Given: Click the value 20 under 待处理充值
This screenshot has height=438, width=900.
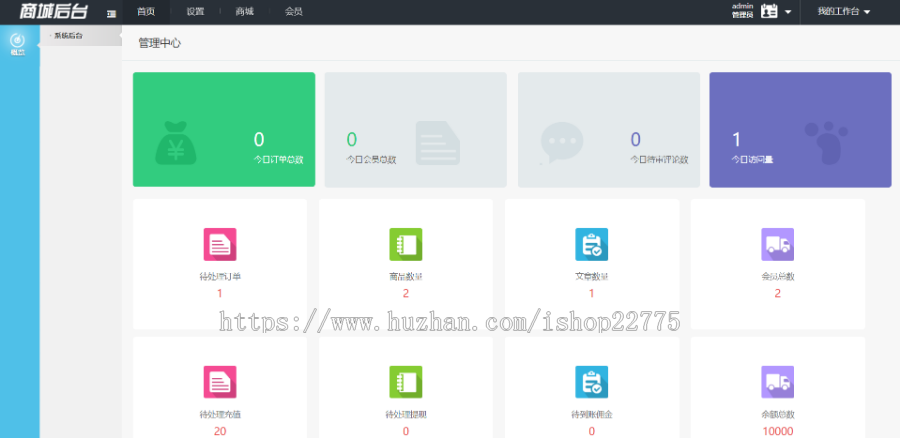Looking at the screenshot, I should point(220,432).
